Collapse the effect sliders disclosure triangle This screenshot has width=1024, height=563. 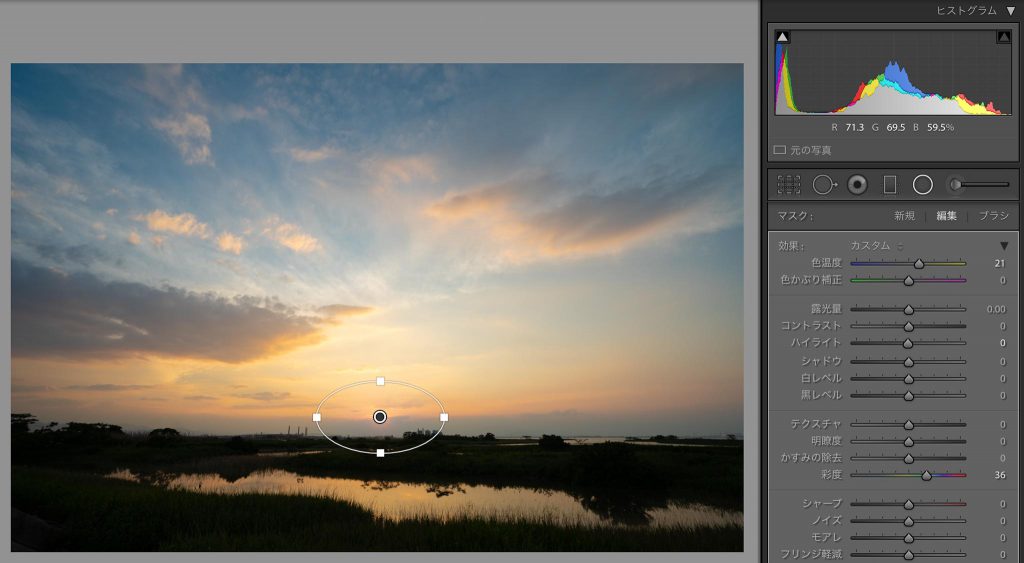click(1004, 246)
